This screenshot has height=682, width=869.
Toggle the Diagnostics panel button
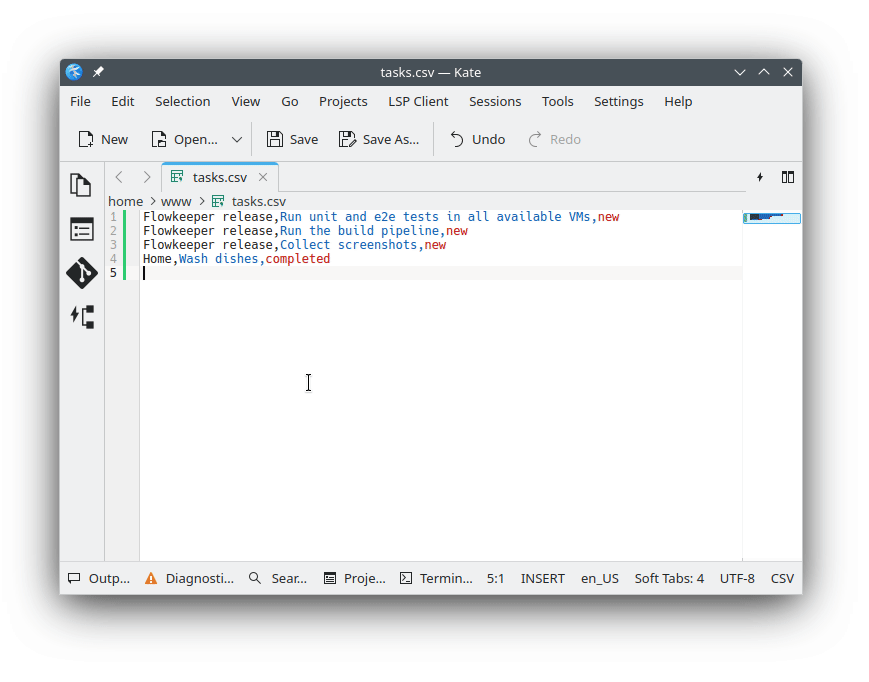[x=189, y=578]
